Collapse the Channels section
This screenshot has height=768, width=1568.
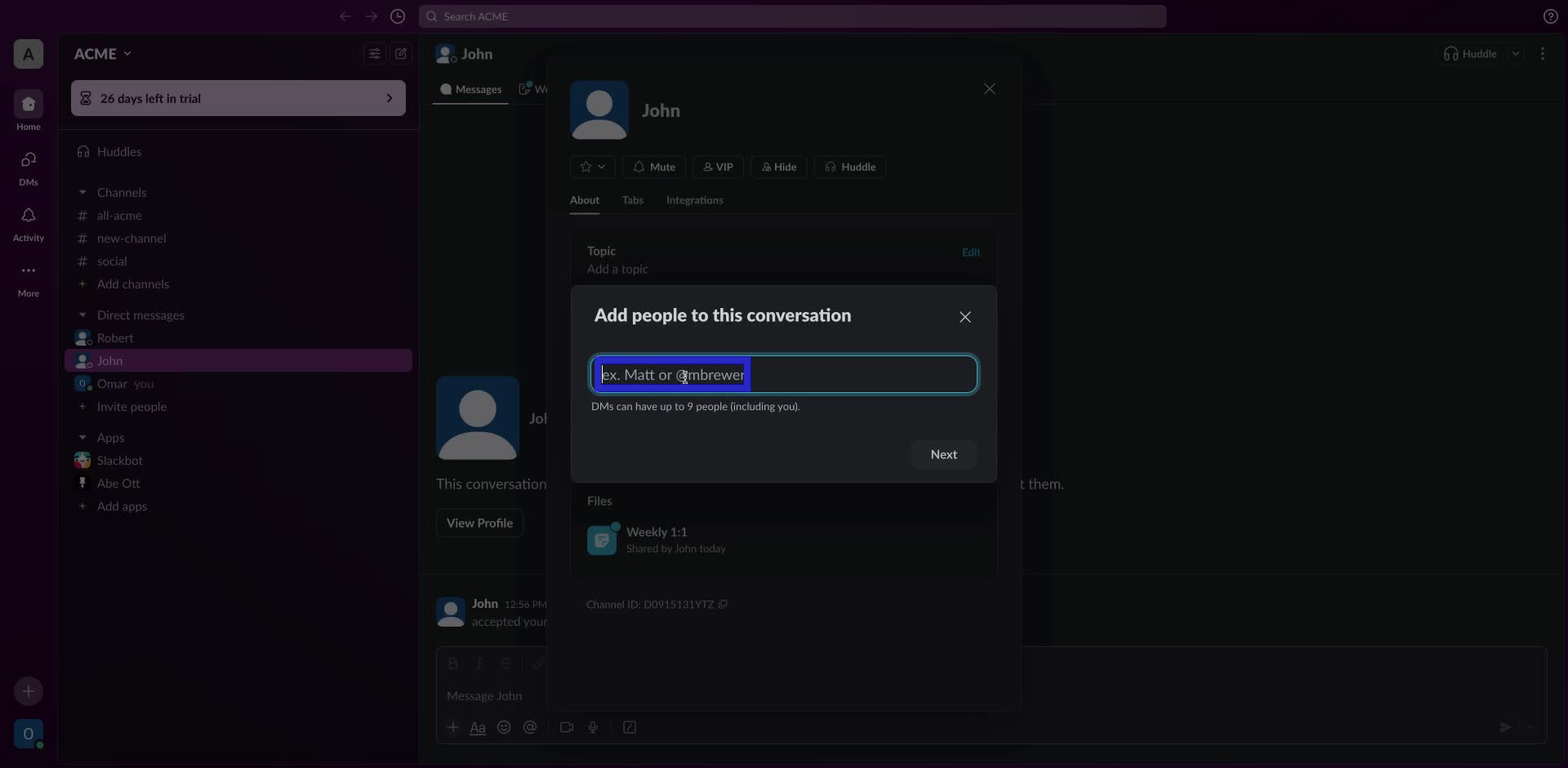coord(82,192)
